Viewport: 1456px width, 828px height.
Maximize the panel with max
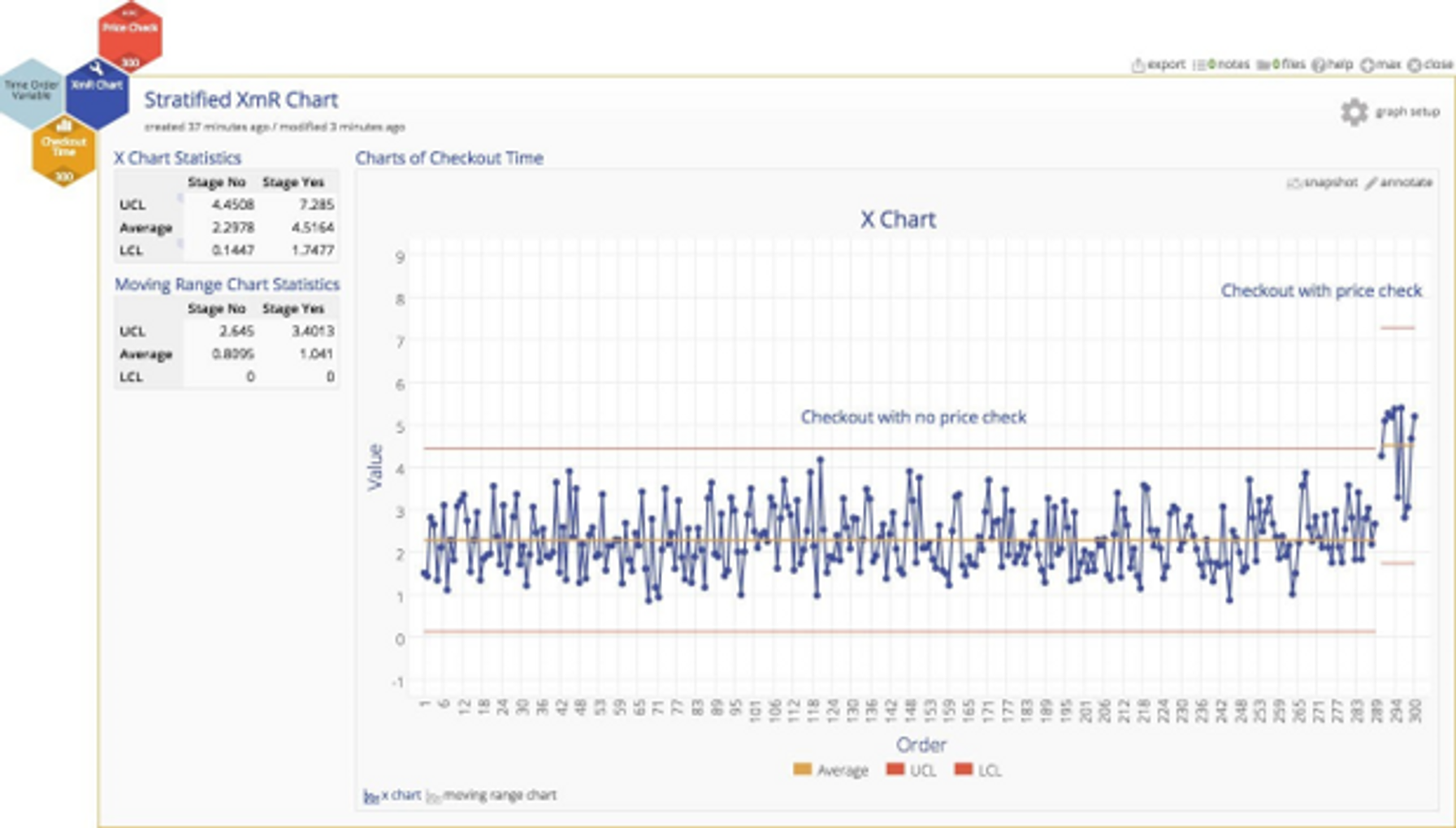(1380, 64)
